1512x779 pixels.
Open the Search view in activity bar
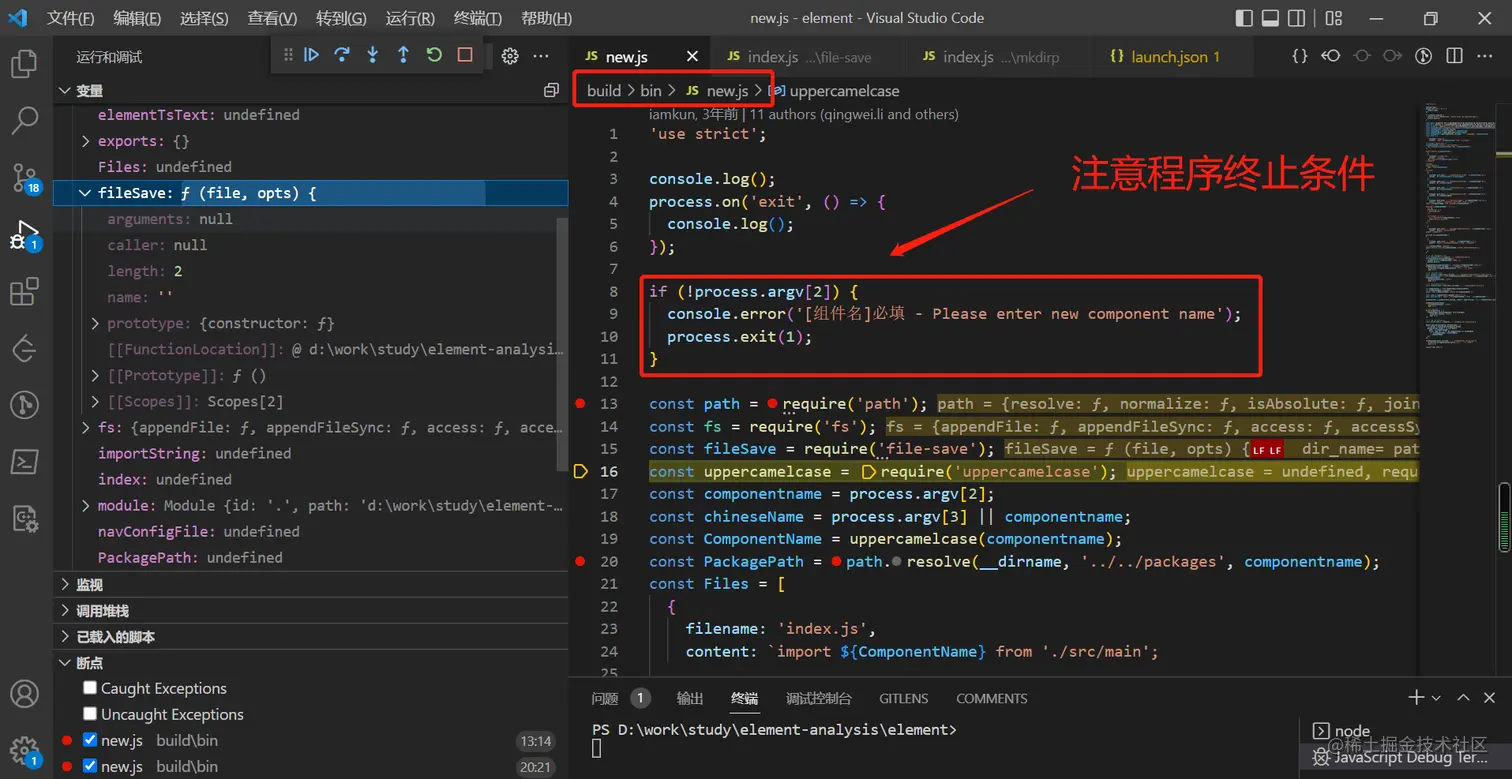(24, 121)
